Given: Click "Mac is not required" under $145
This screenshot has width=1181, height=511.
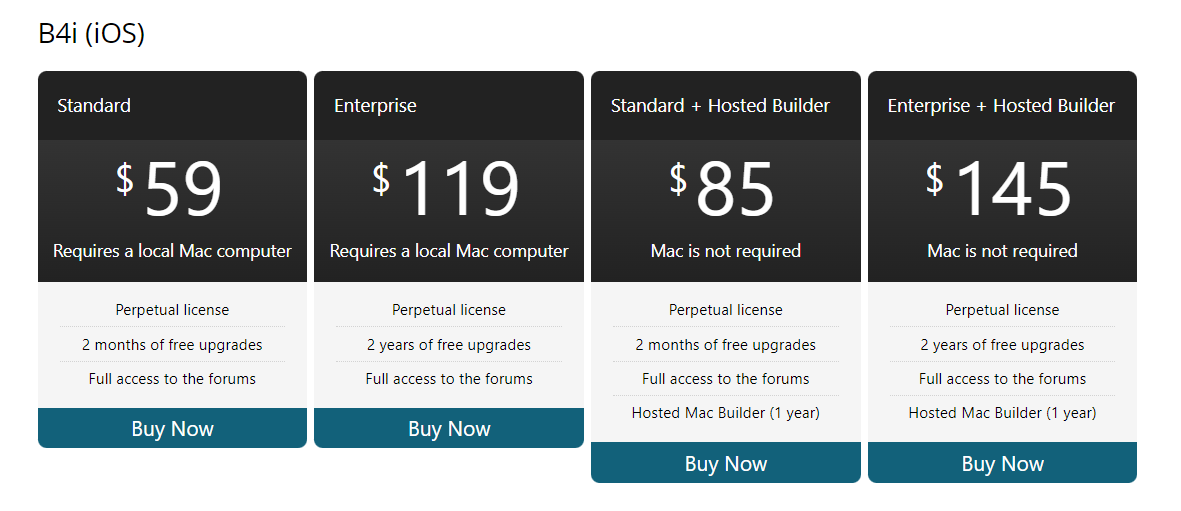Looking at the screenshot, I should click(1002, 251).
